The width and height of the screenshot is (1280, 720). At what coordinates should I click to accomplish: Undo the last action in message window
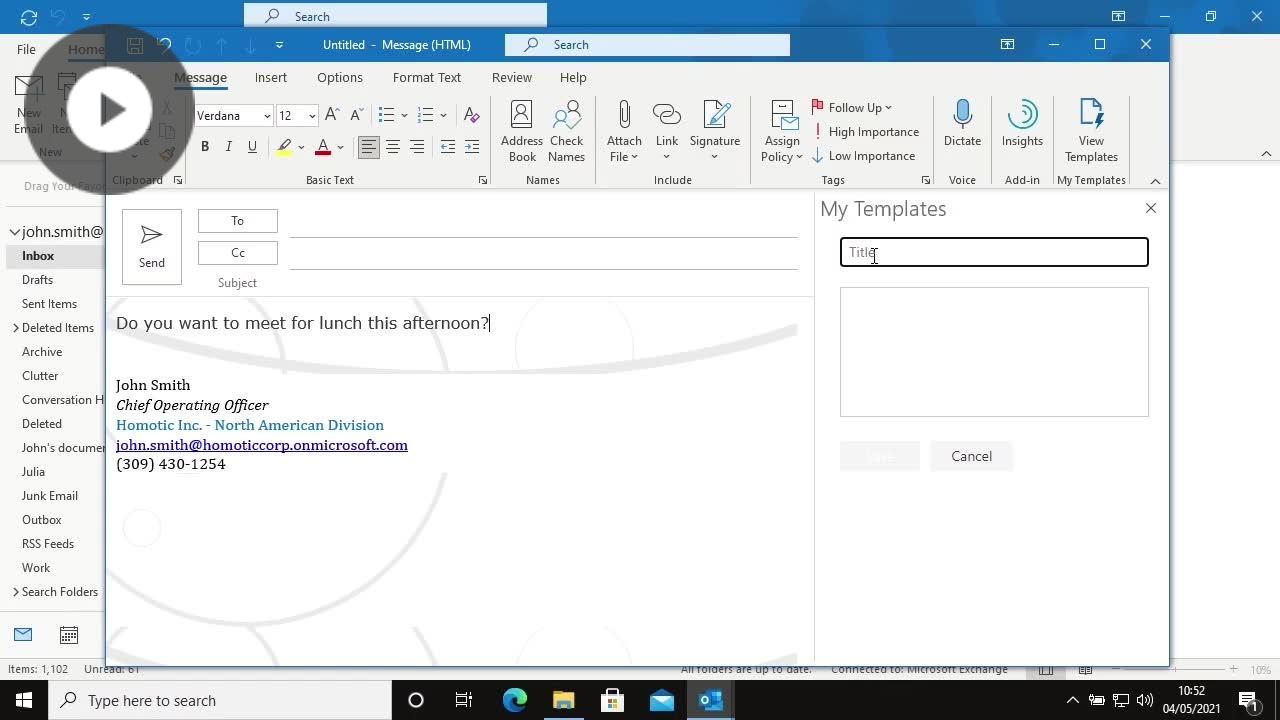coord(165,45)
